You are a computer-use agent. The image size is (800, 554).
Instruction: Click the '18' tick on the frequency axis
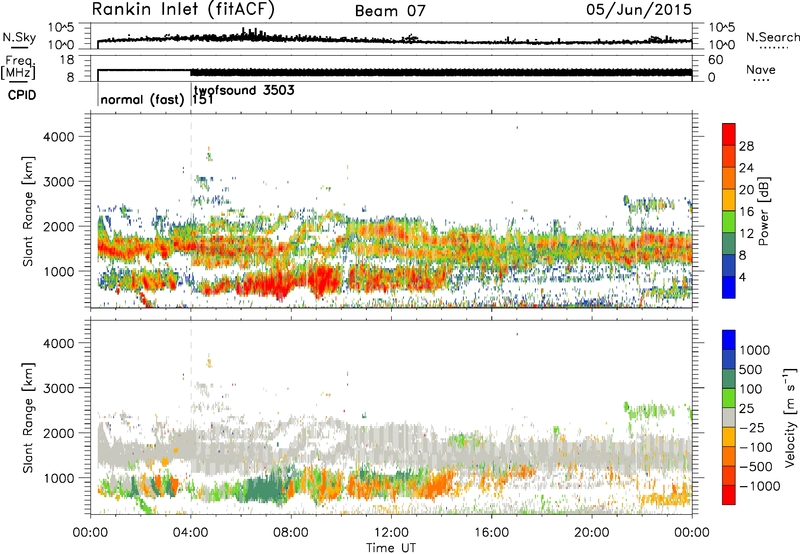66,60
